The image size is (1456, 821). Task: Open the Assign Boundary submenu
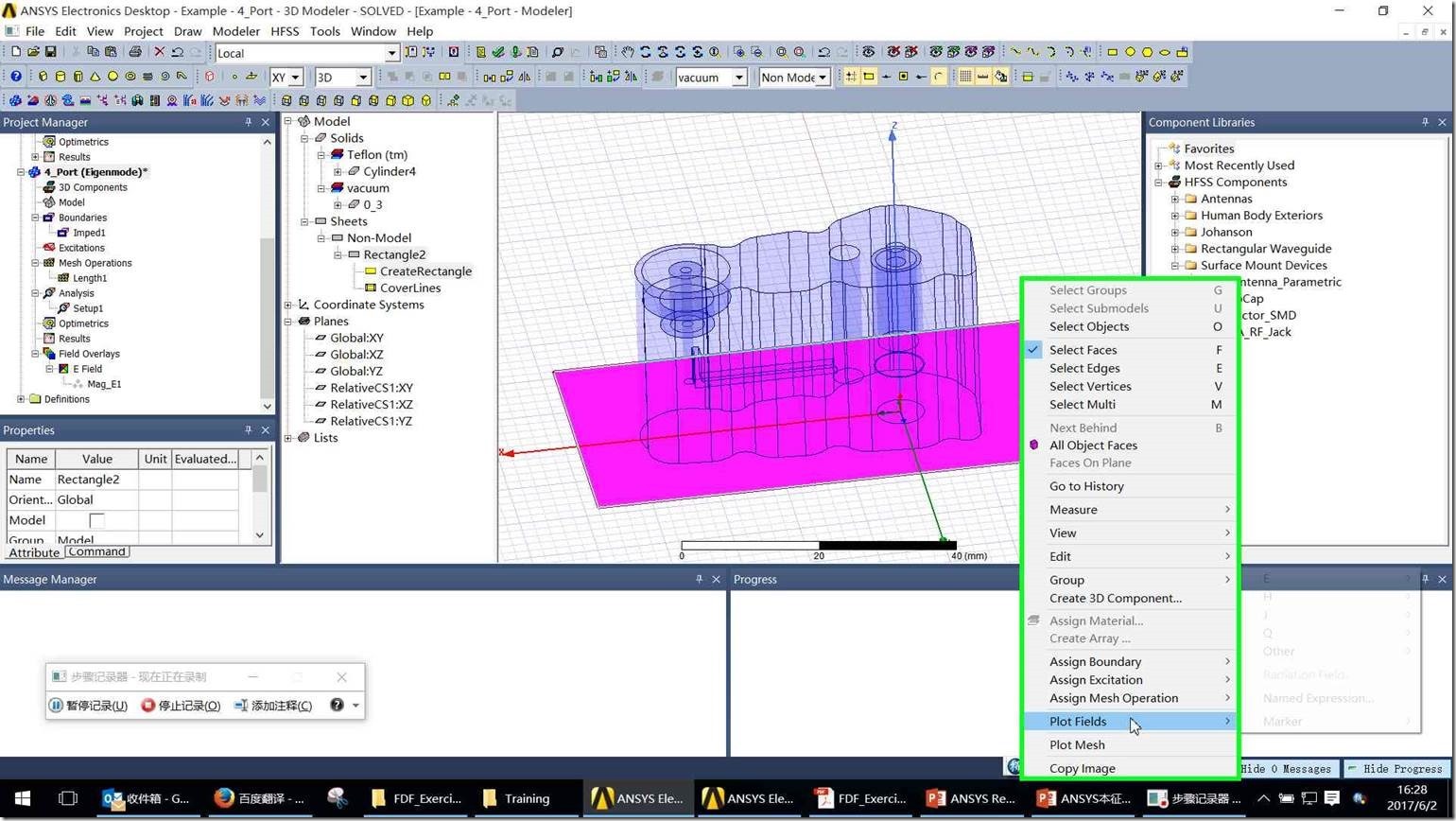click(x=1129, y=662)
